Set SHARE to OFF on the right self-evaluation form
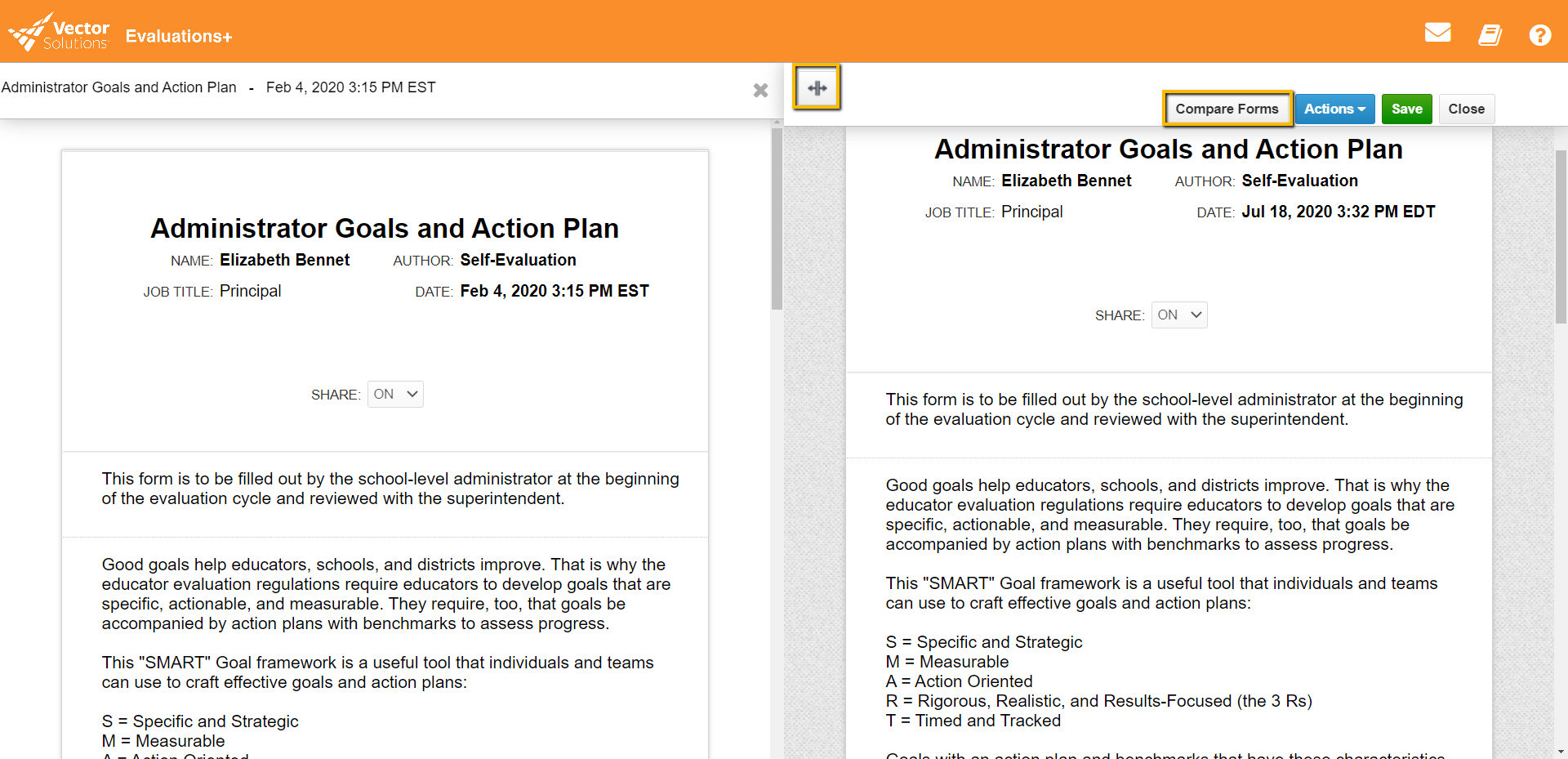 click(x=1178, y=315)
